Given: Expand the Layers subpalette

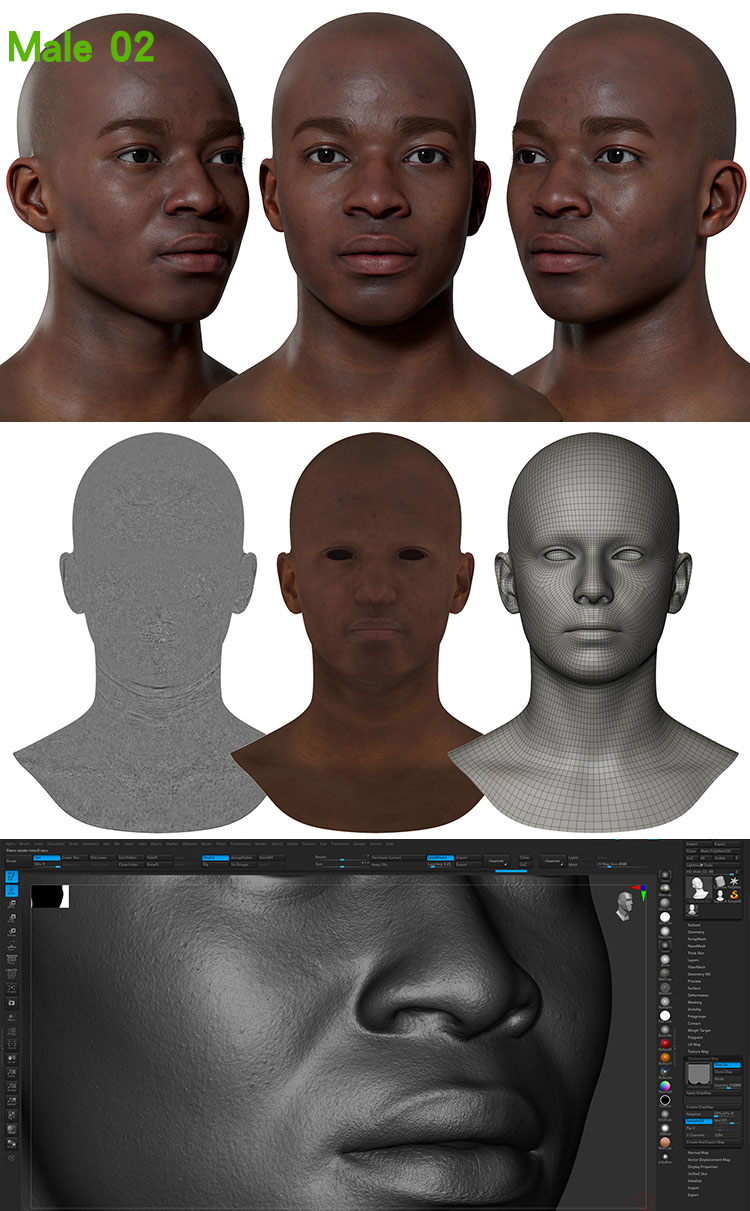Looking at the screenshot, I should coord(693,960).
